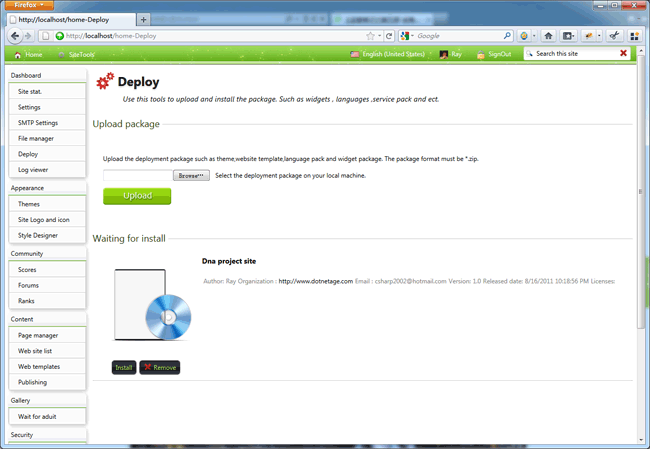The image size is (650, 449).
Task: Open the URL history dropdown arrow
Action: [379, 36]
